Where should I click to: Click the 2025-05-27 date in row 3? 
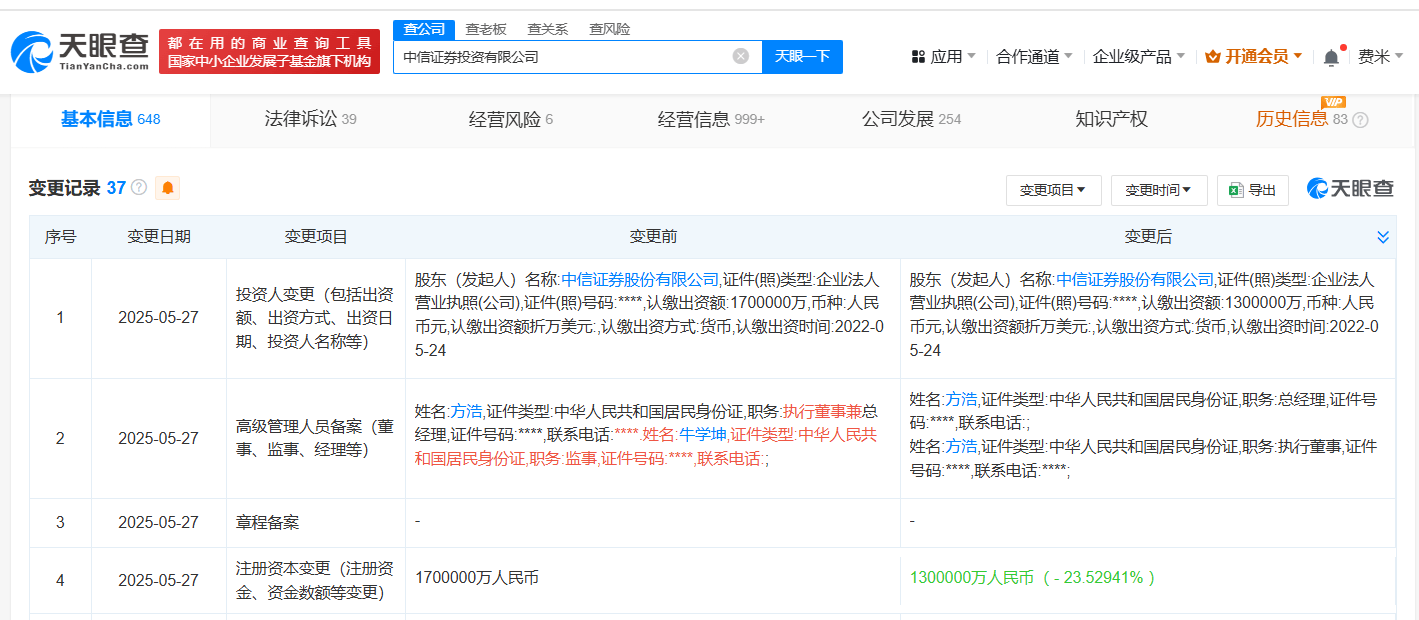point(158,523)
